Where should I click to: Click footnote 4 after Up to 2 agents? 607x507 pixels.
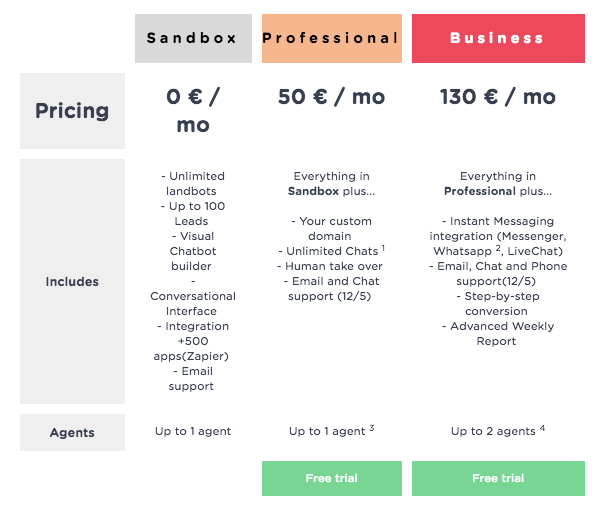tap(542, 428)
